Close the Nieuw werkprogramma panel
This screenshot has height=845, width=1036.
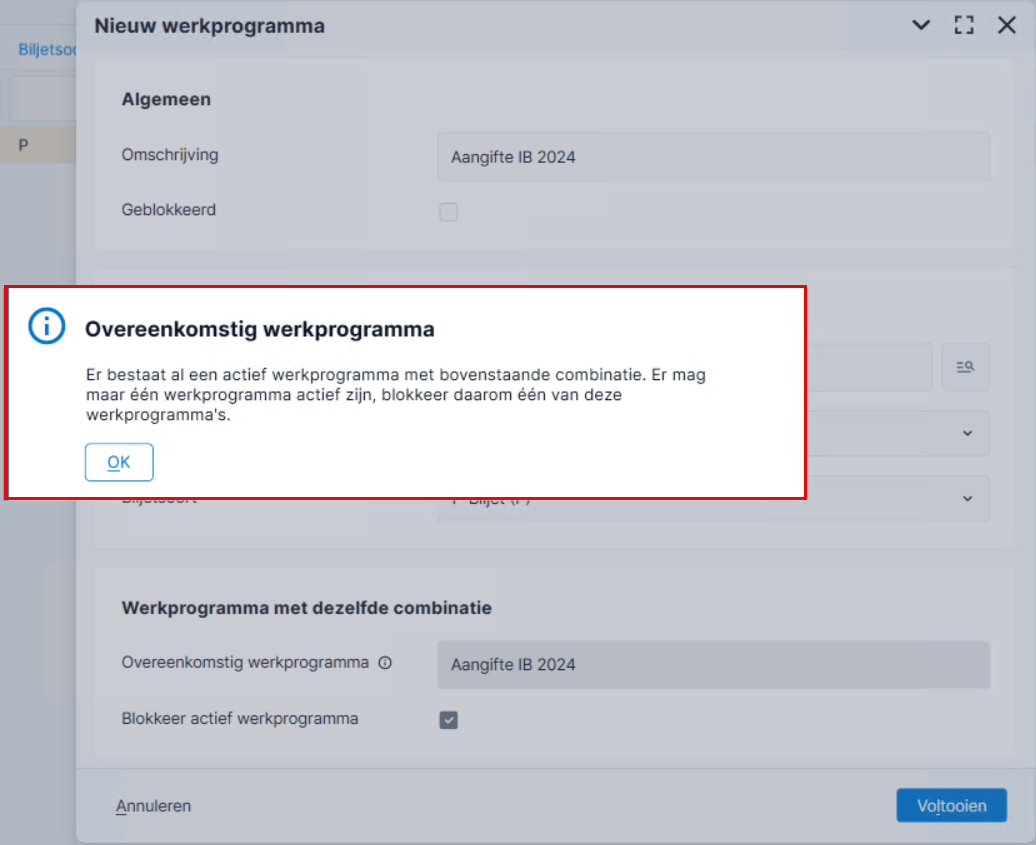(x=1006, y=25)
